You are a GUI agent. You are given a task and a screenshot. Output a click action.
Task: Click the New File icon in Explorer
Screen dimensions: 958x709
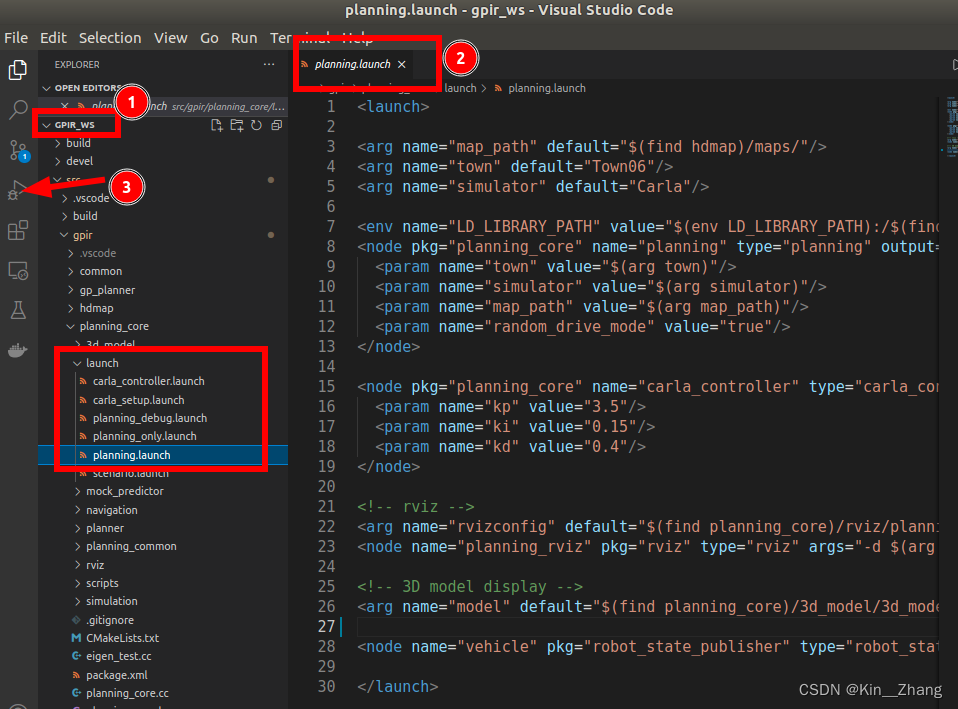(216, 125)
